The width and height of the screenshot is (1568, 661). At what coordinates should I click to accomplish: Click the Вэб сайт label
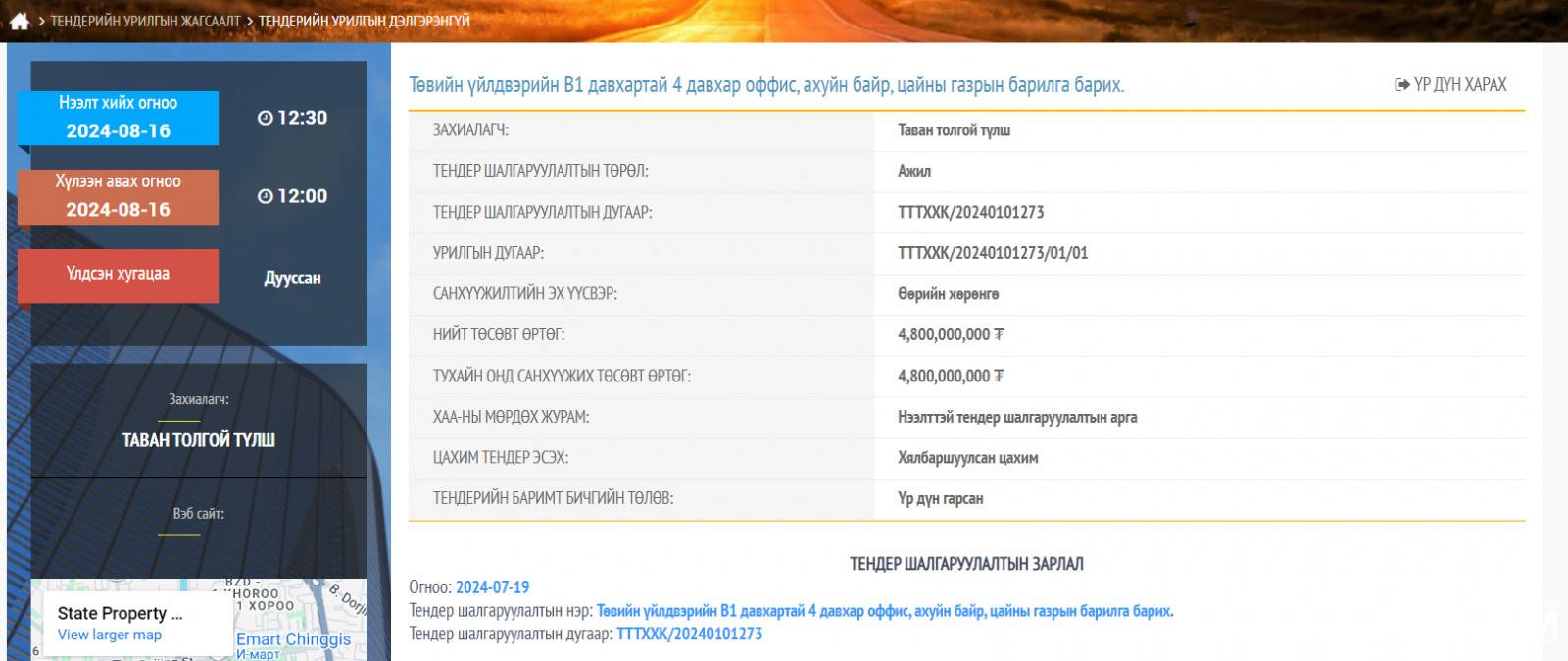pos(199,513)
